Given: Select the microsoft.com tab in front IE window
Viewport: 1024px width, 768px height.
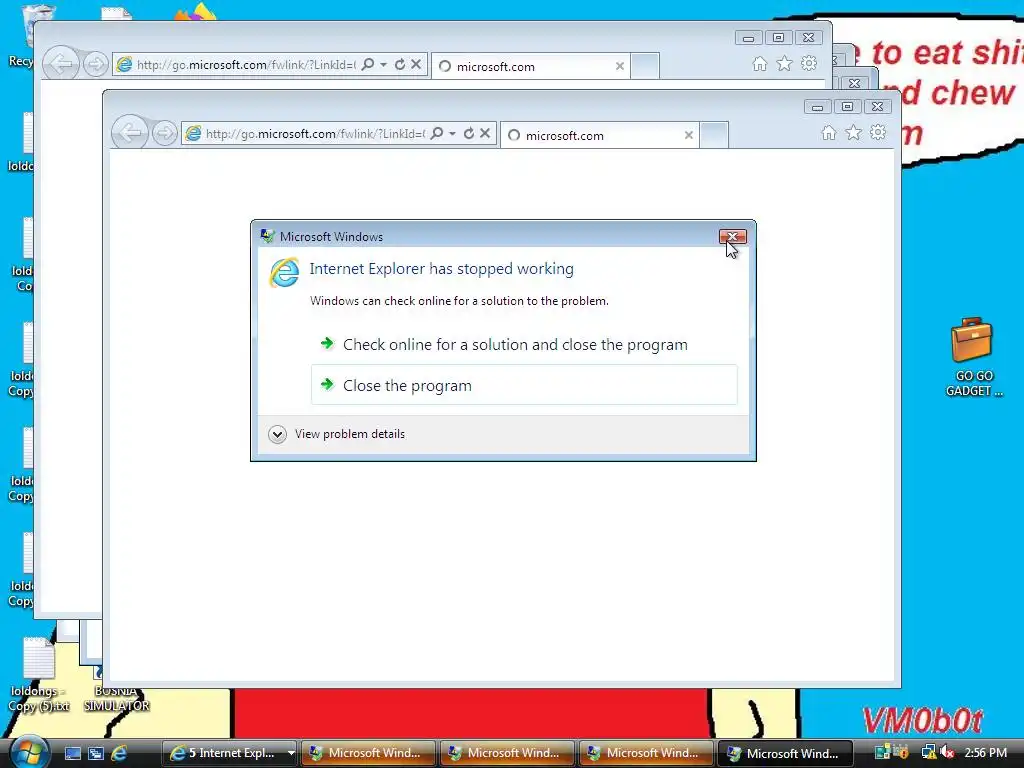Looking at the screenshot, I should point(600,135).
